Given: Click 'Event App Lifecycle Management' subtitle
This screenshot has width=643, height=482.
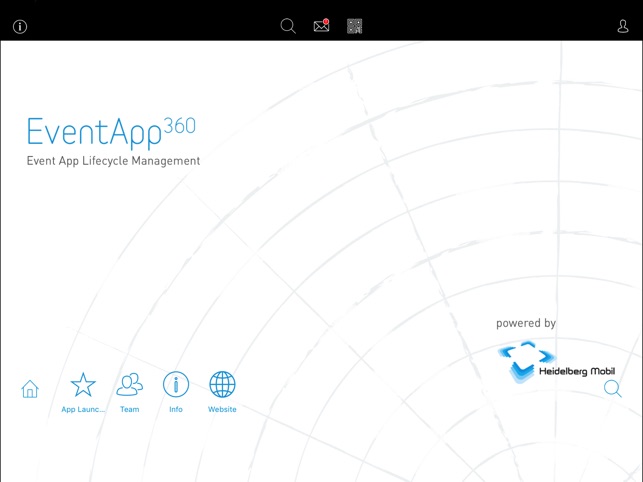Looking at the screenshot, I should click(113, 161).
